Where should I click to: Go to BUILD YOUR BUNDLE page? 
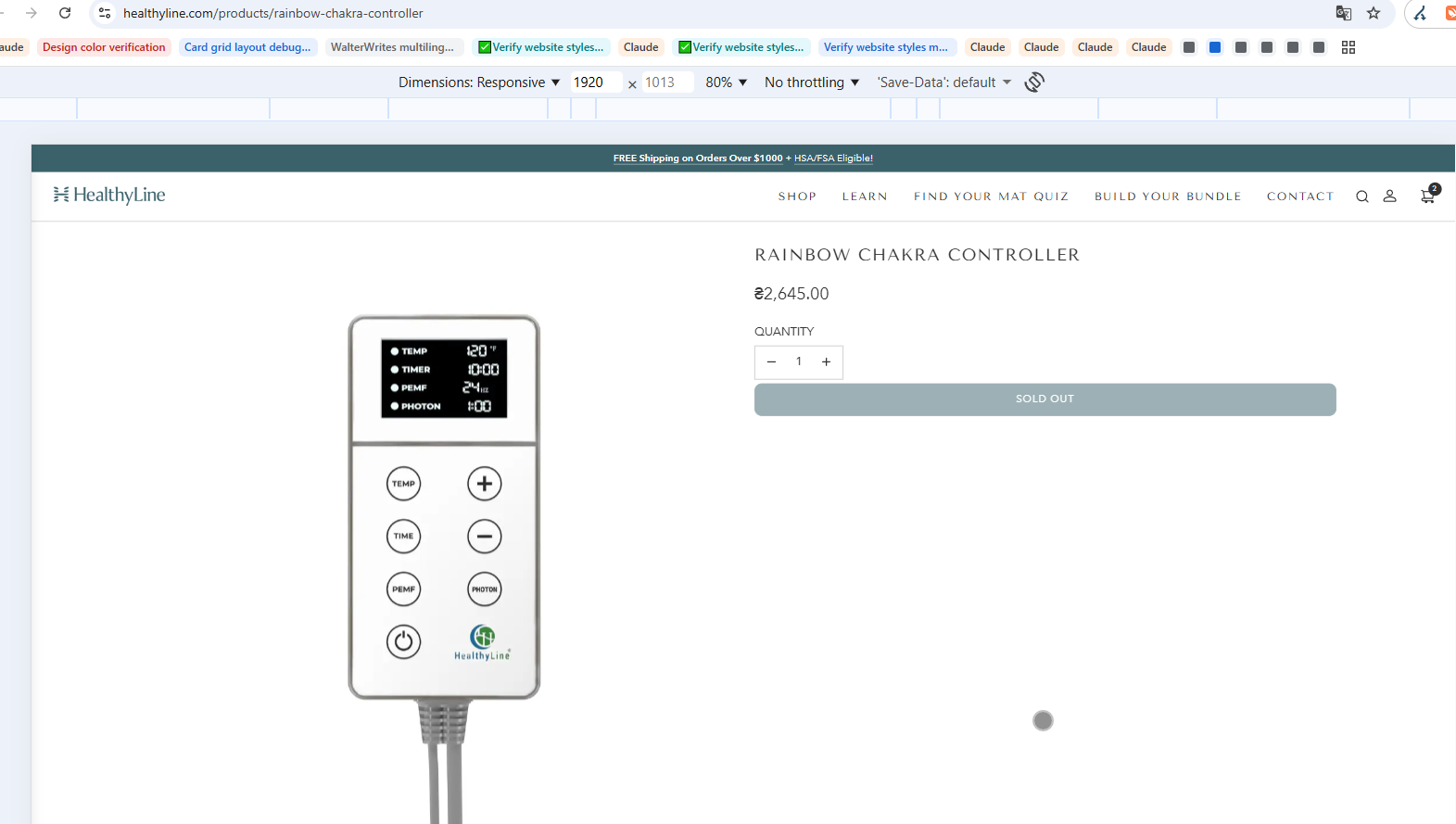(x=1168, y=196)
